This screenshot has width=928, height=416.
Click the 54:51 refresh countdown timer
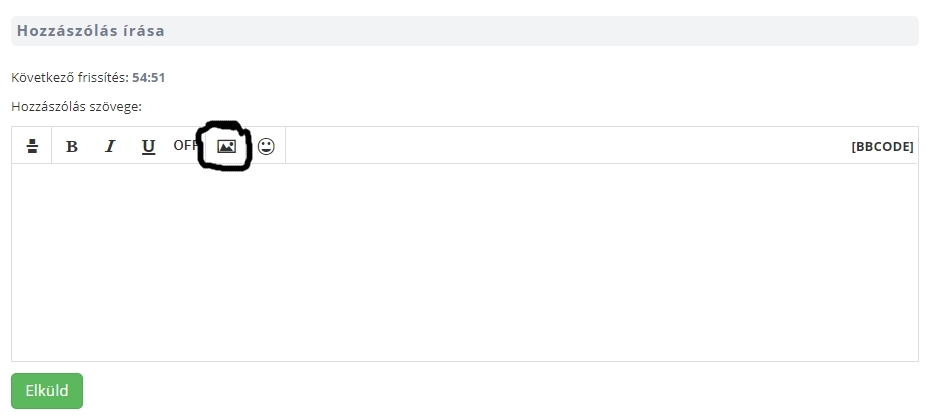(148, 77)
